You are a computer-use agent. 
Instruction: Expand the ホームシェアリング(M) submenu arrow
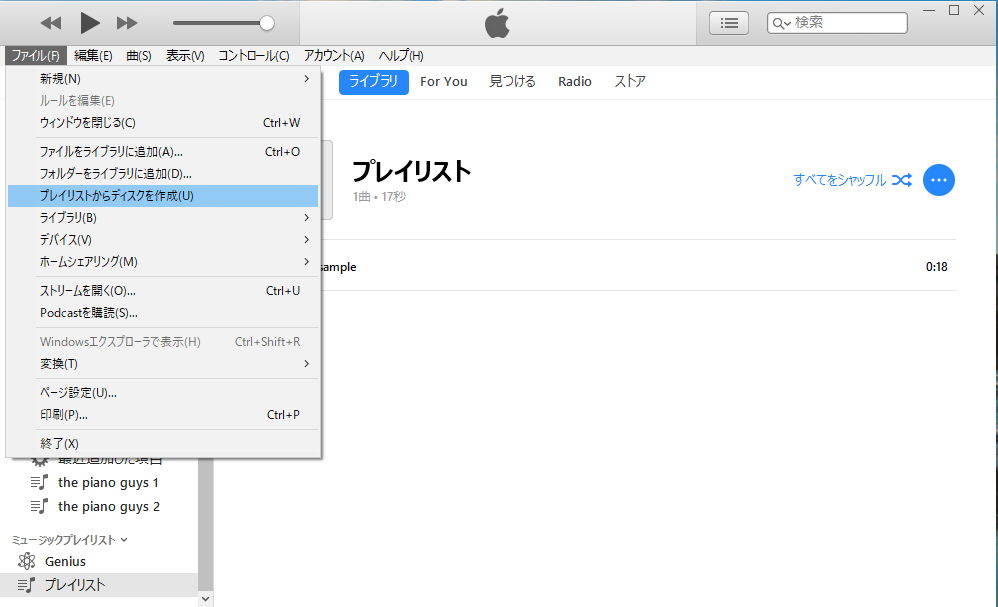306,262
